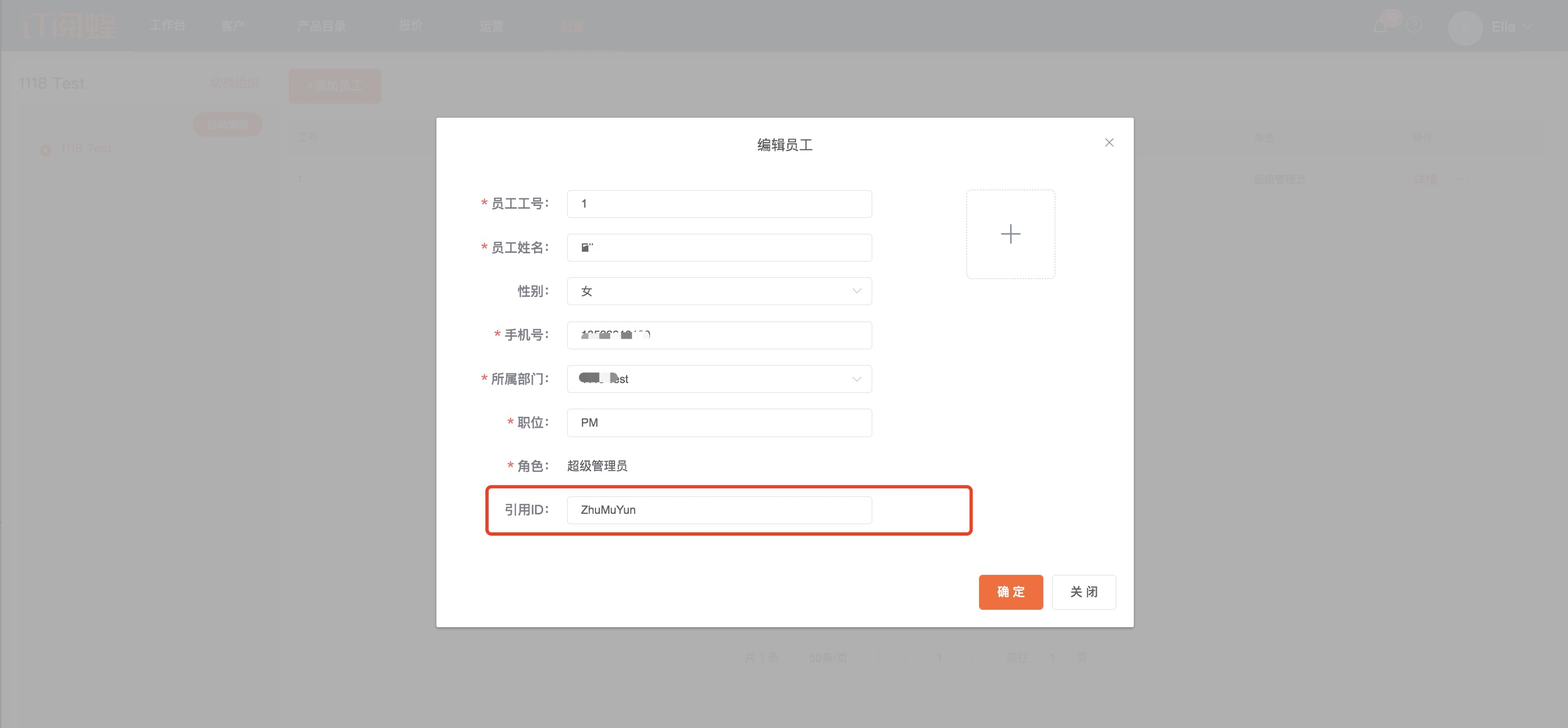The image size is (1568, 728).
Task: Select the 1118 Test tree node
Action: 85,149
